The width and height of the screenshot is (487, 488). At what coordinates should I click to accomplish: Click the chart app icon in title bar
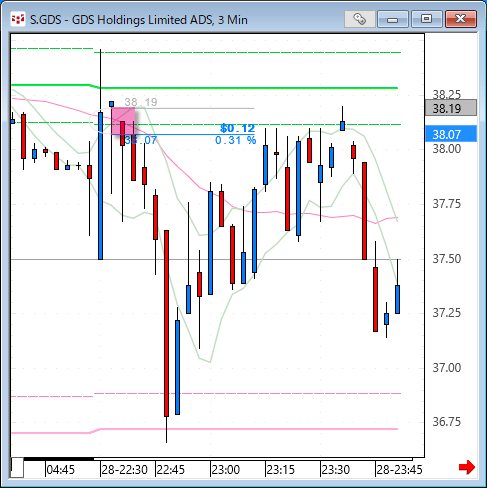click(x=18, y=19)
